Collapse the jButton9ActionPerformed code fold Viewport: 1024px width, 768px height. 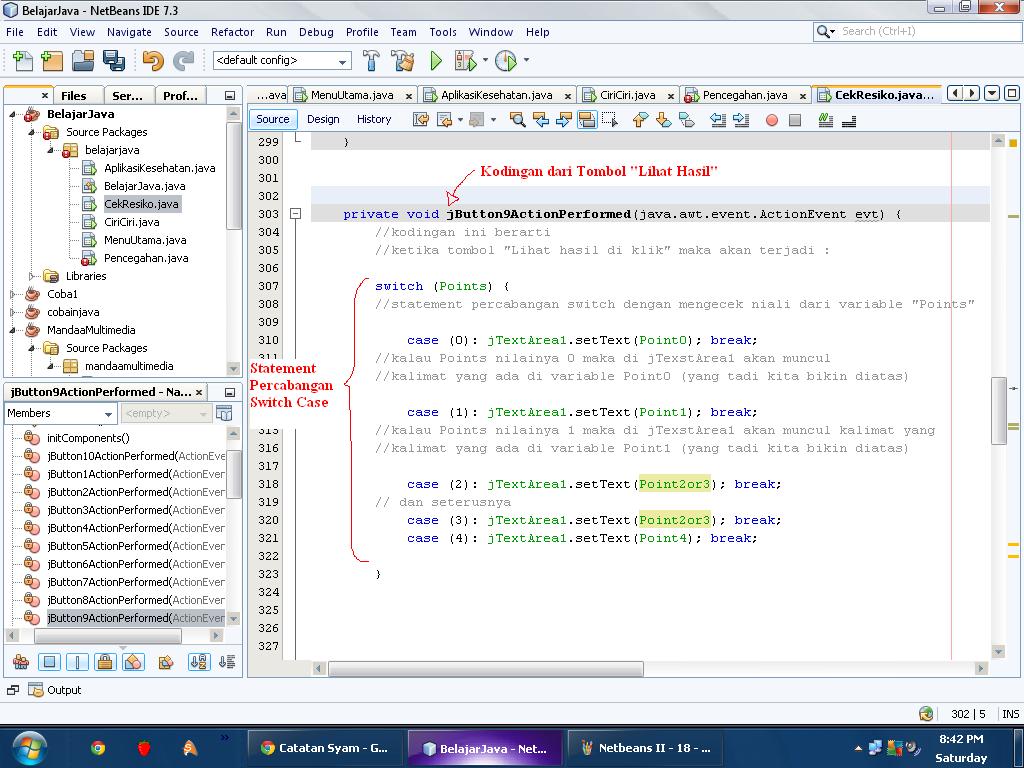click(x=295, y=214)
